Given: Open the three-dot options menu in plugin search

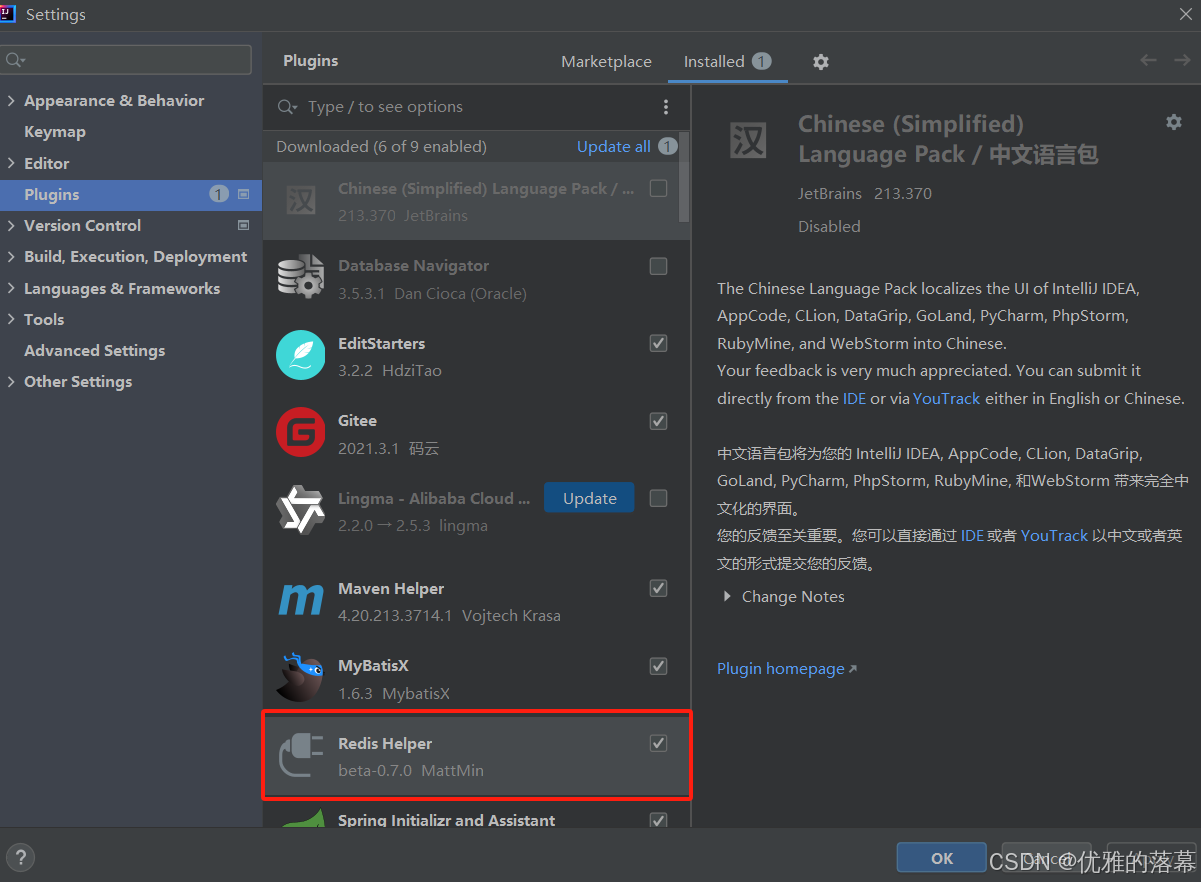Looking at the screenshot, I should (666, 107).
